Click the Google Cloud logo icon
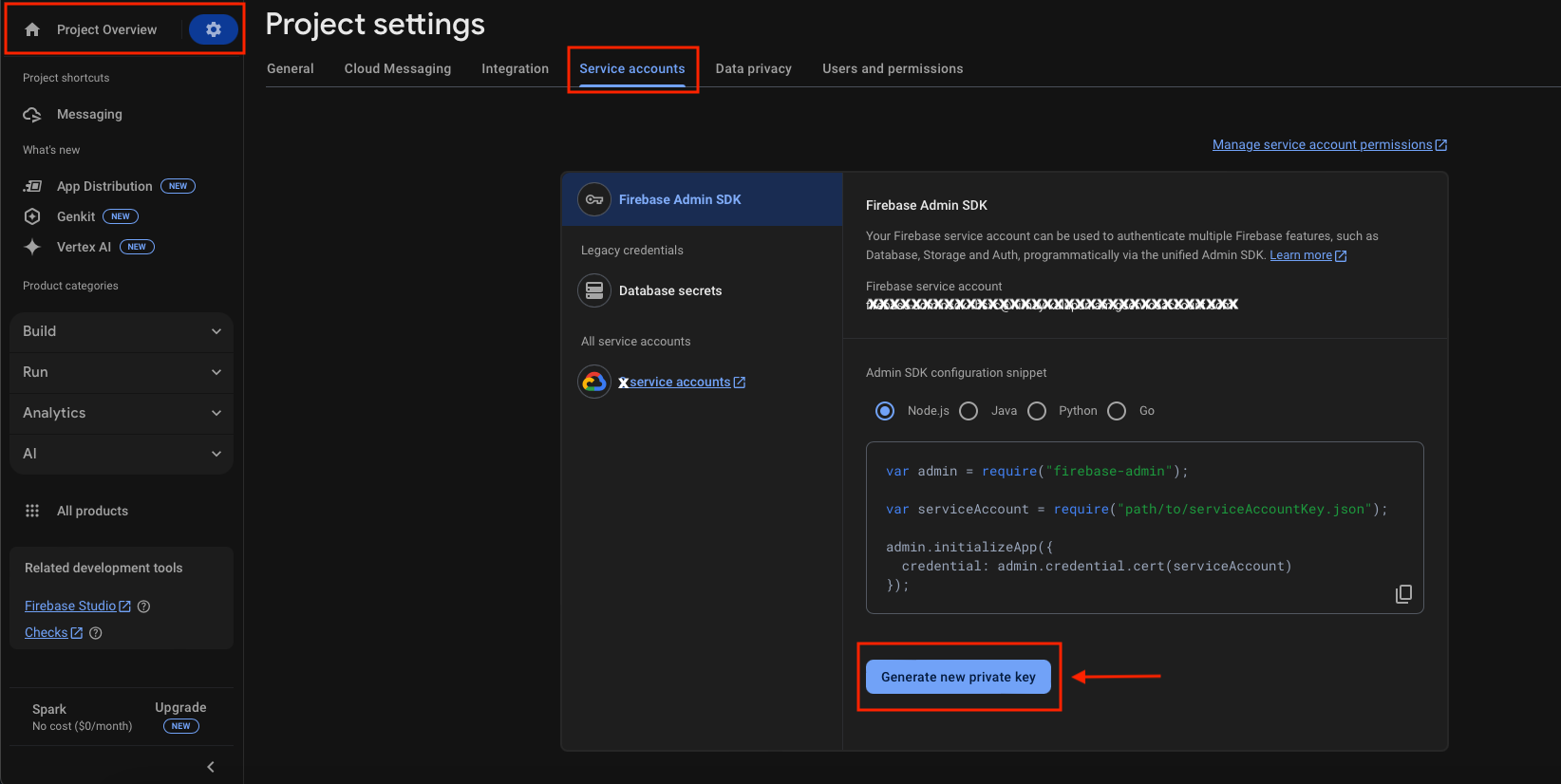The width and height of the screenshot is (1561, 784). [x=594, y=382]
